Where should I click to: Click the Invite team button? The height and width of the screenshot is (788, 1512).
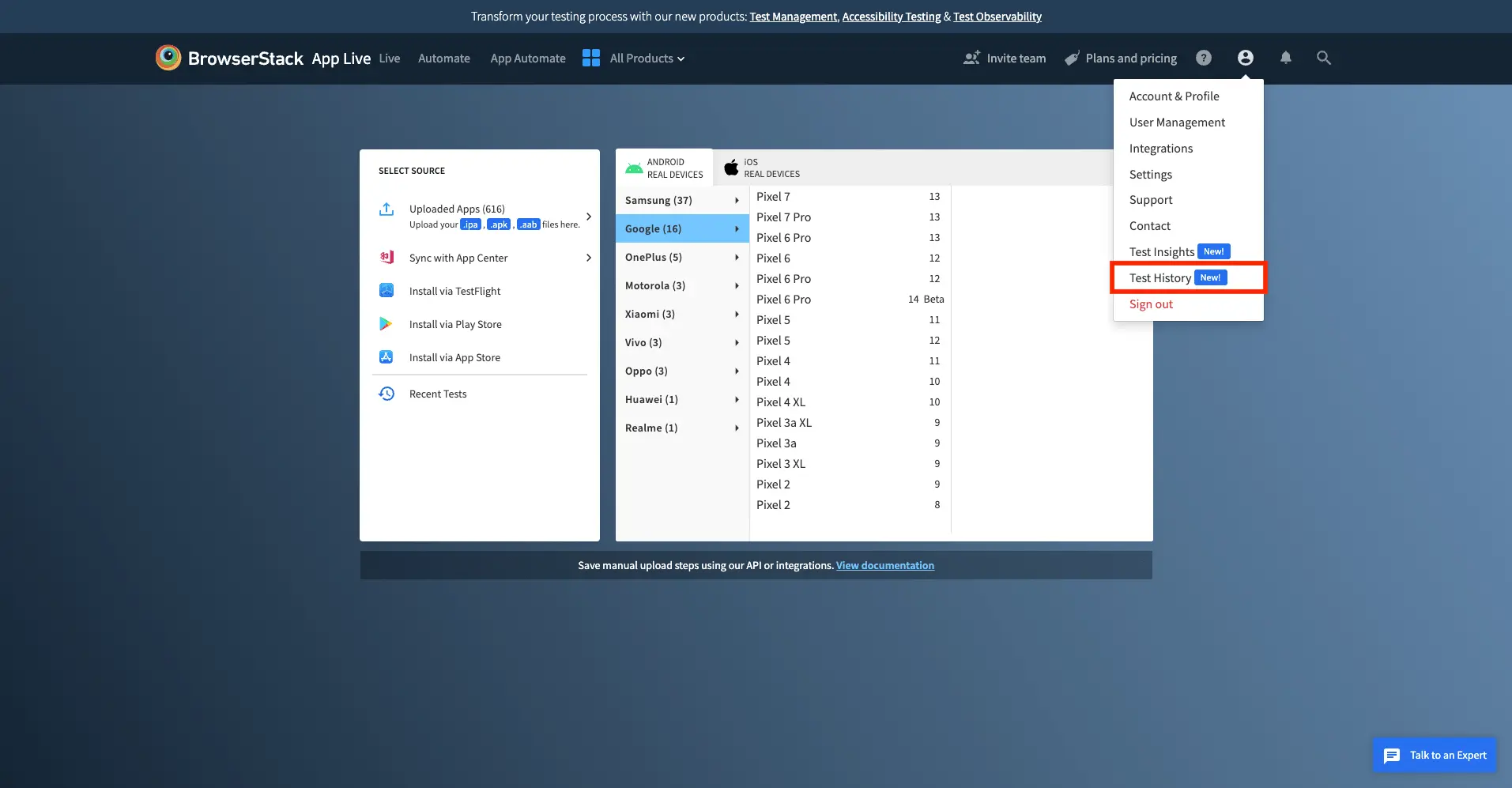pyautogui.click(x=1005, y=58)
